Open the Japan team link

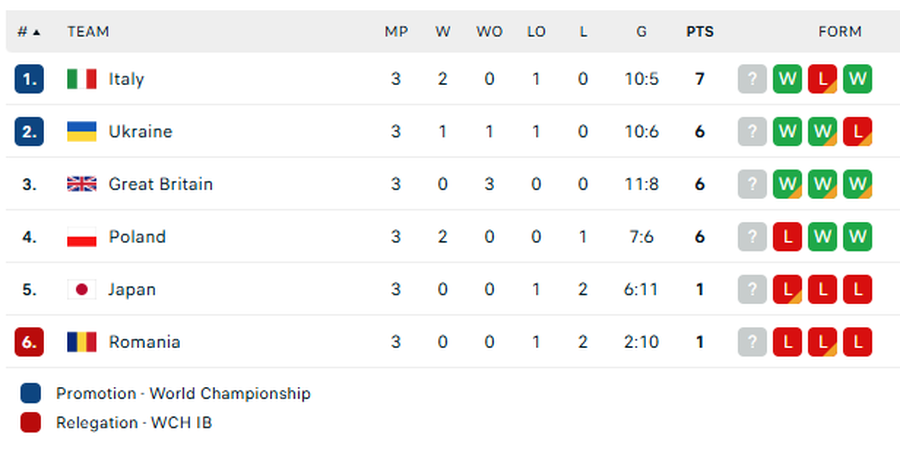[x=132, y=290]
